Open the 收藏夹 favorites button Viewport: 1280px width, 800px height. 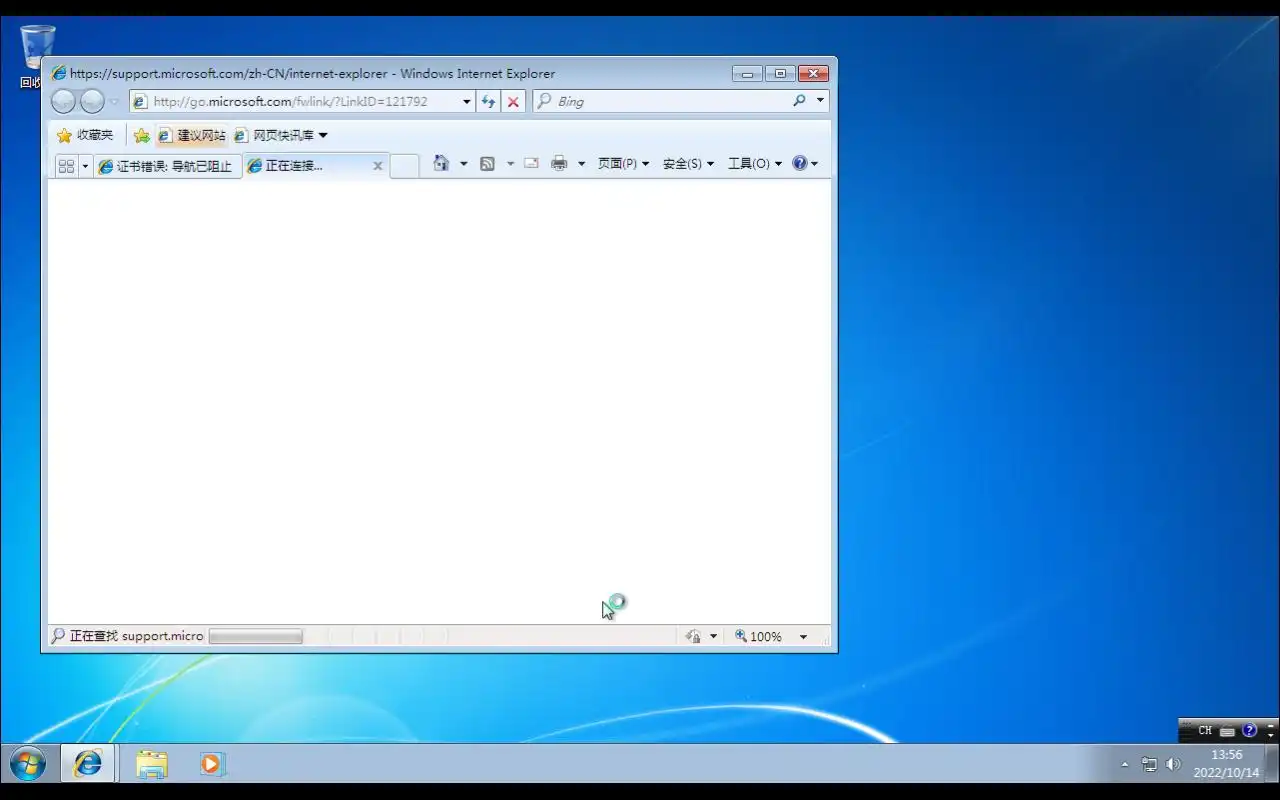[x=85, y=135]
